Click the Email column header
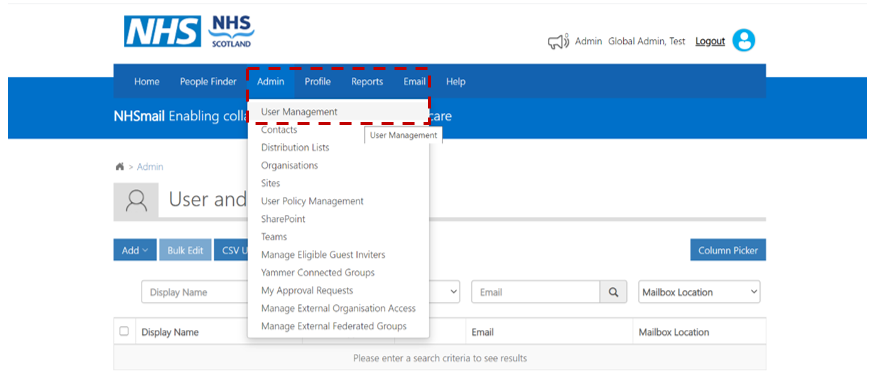This screenshot has width=877, height=387. tap(483, 332)
